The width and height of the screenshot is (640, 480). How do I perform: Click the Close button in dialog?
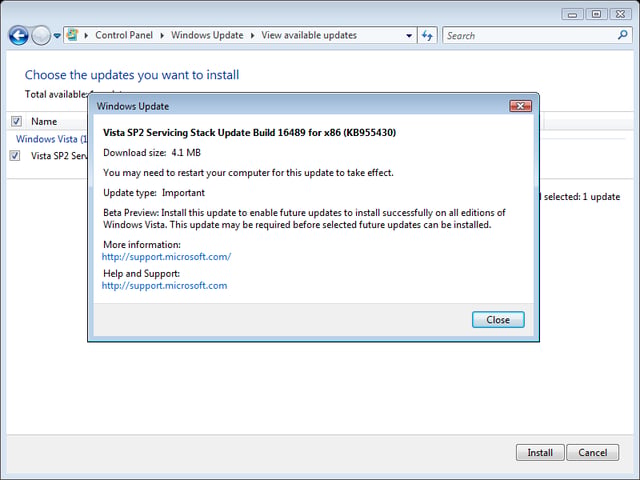[x=498, y=320]
